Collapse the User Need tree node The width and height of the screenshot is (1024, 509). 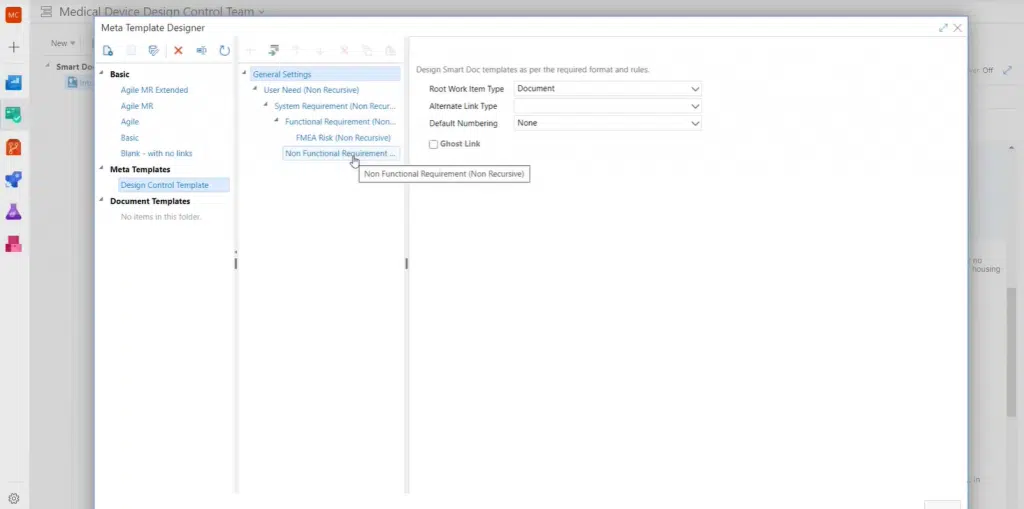(256, 90)
